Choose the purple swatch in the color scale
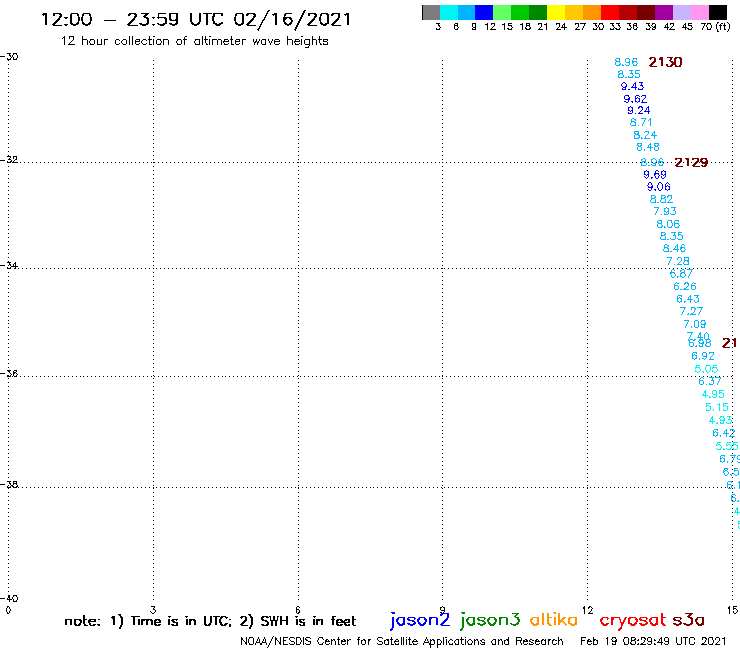Screen dimensions: 740x650 pyautogui.click(x=664, y=12)
